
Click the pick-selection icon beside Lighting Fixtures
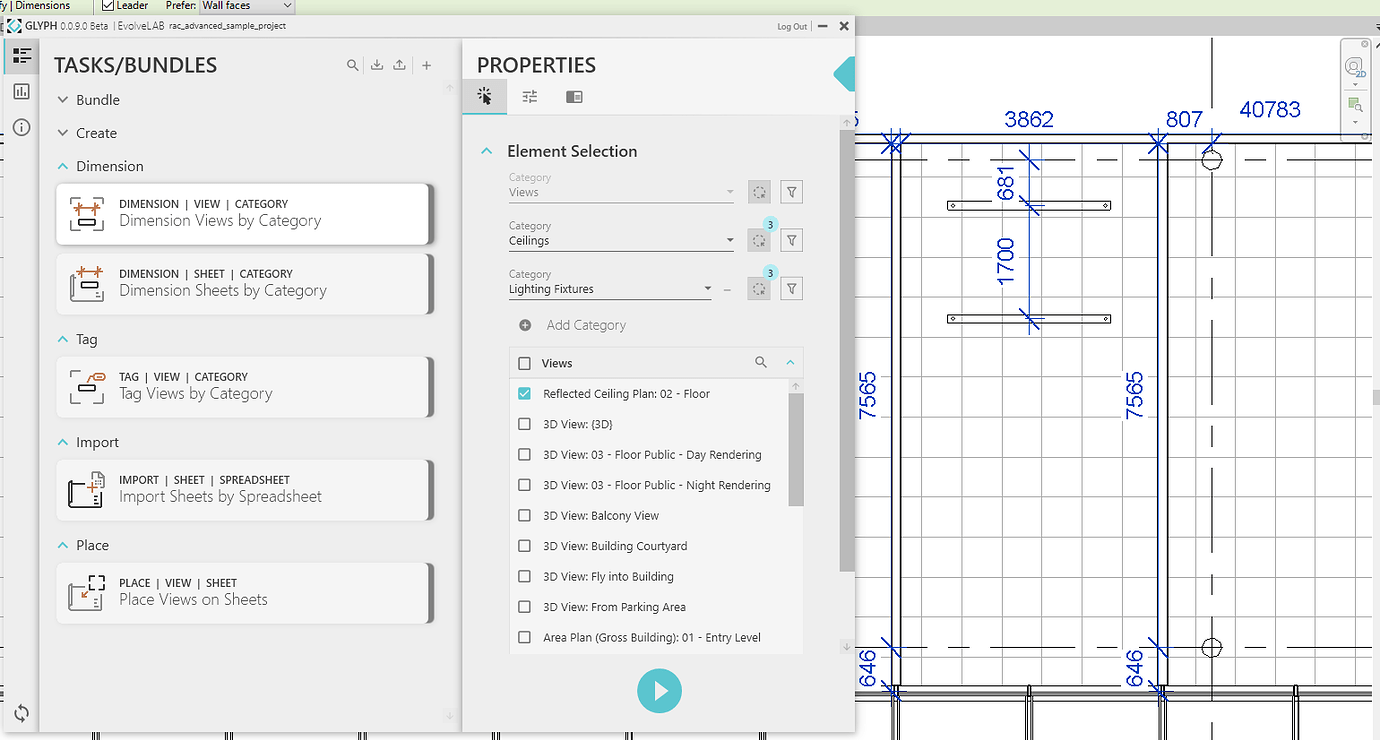coord(759,288)
